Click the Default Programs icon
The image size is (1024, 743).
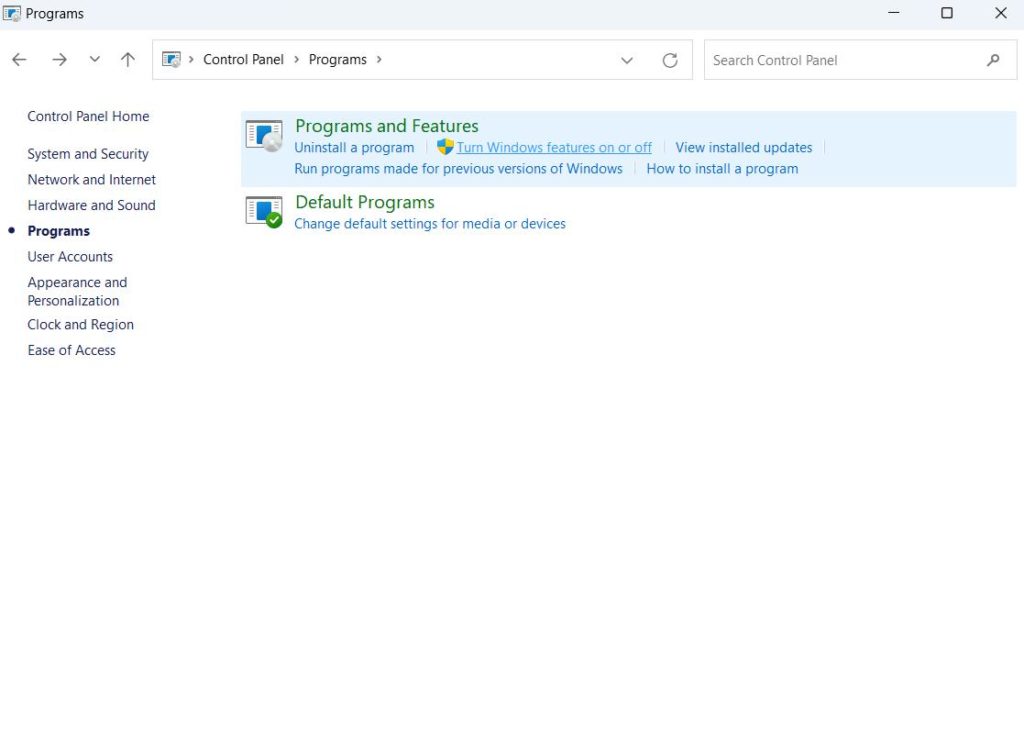[264, 212]
